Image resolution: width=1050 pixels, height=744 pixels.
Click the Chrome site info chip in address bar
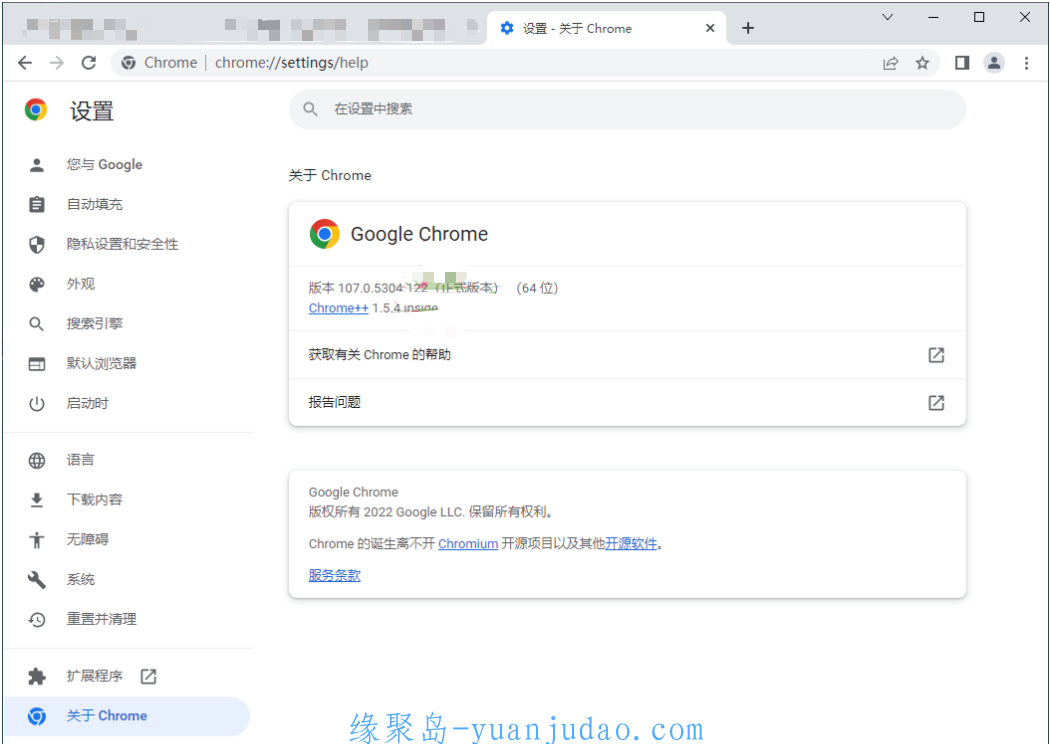pyautogui.click(x=159, y=63)
